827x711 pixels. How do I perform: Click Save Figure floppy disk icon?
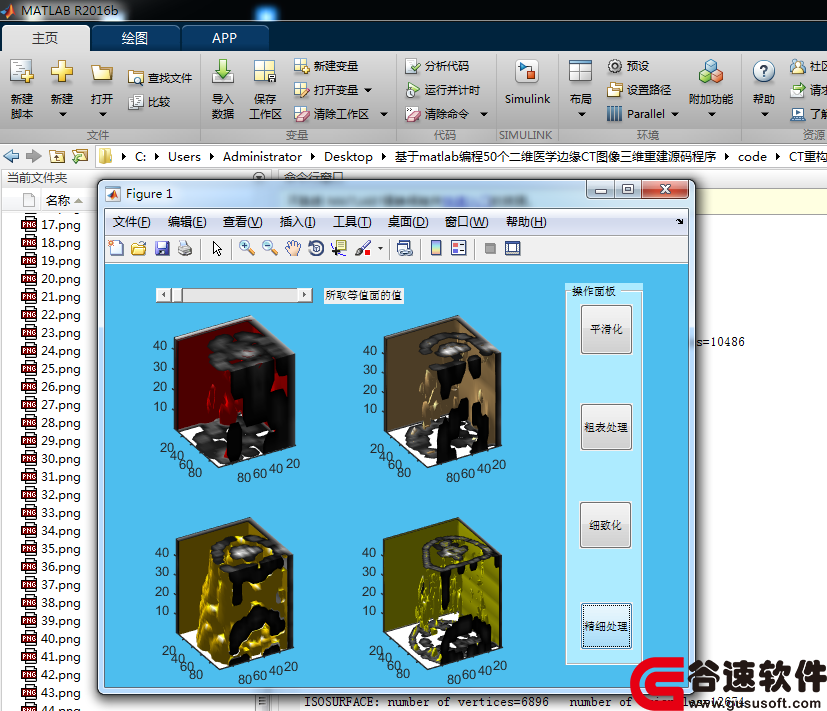point(162,248)
